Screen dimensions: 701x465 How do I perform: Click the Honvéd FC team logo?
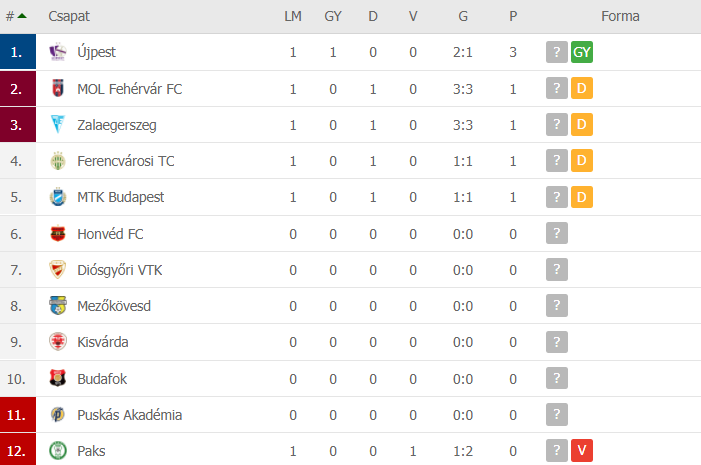click(x=58, y=234)
